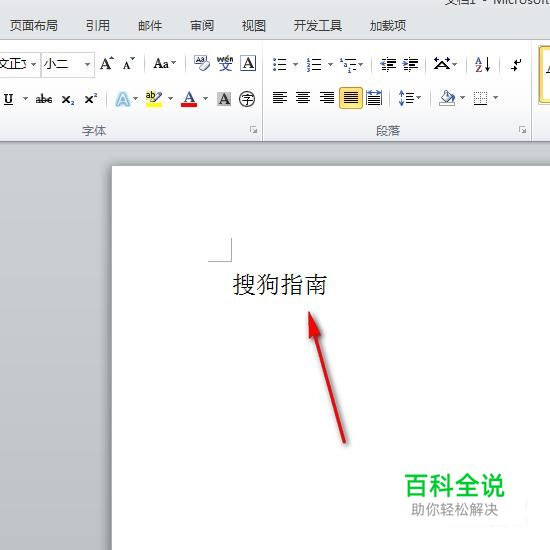Apply the Character Border icon
This screenshot has height=550, width=550.
pos(248,63)
